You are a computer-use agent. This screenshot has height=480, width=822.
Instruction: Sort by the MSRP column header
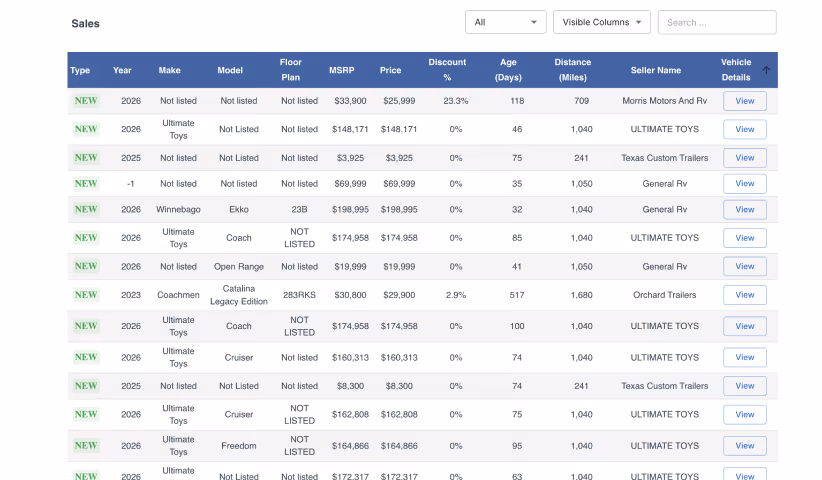click(342, 70)
